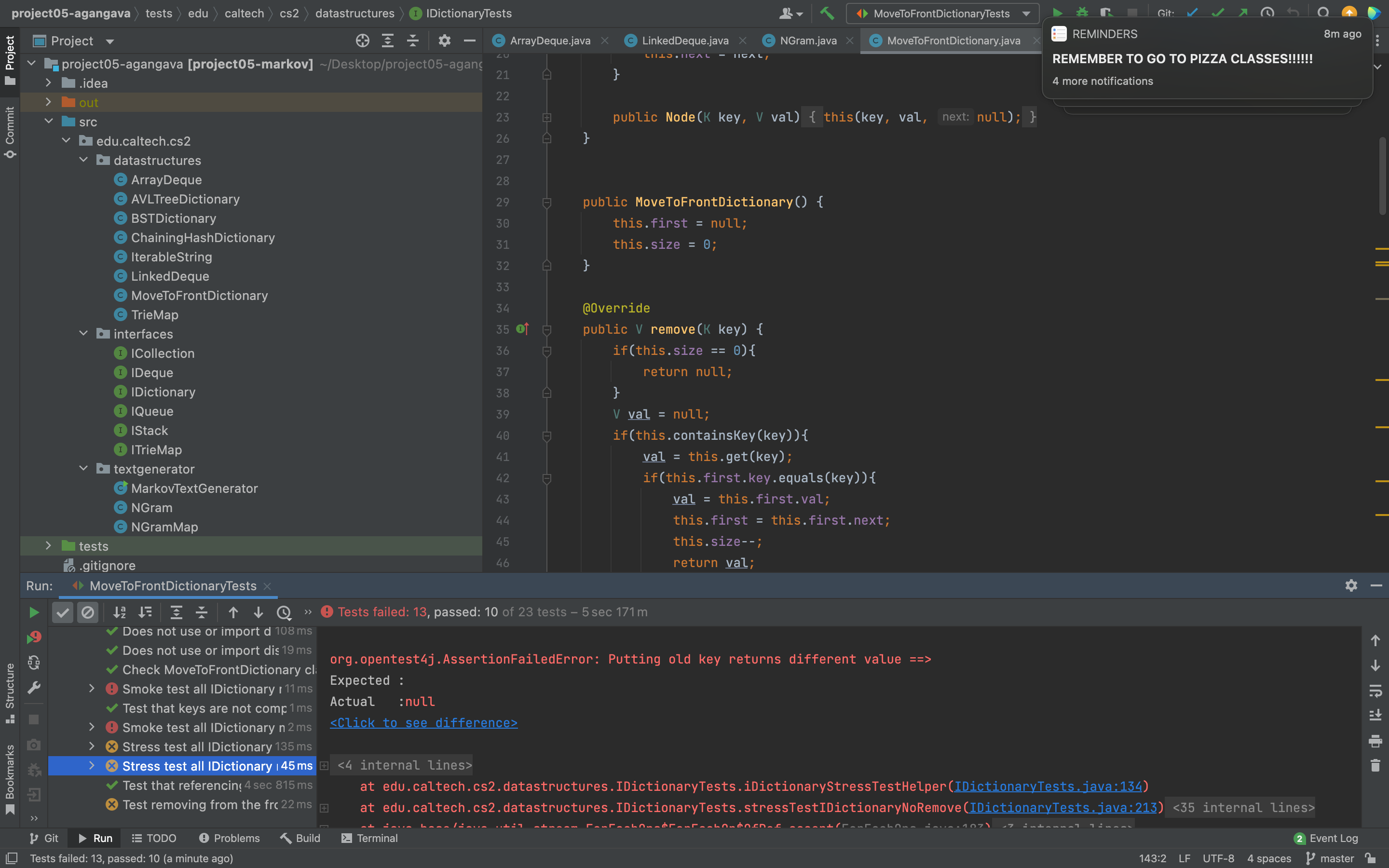1389x868 pixels.
Task: Click the 'Click to see difference' link
Action: point(423,723)
